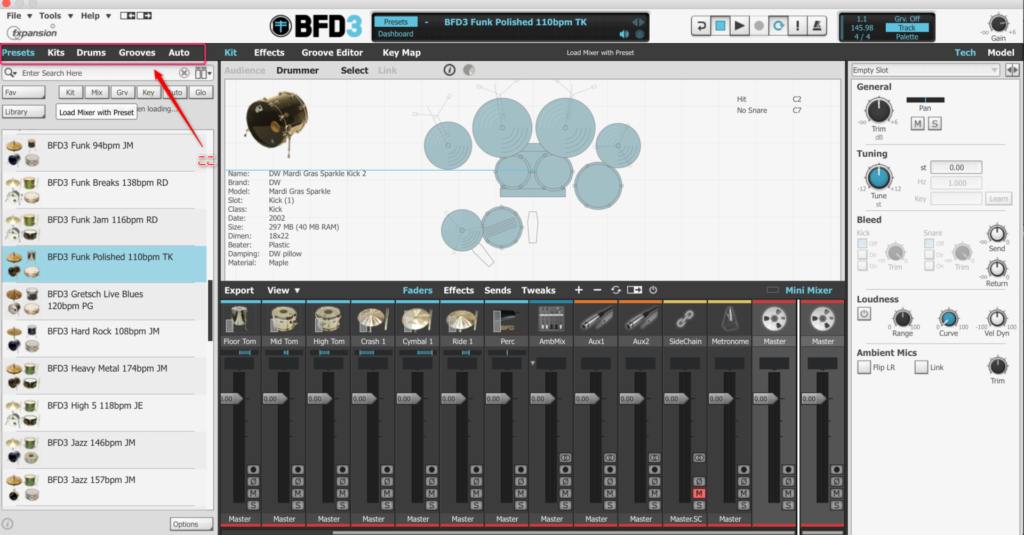Select the Crash 1 mixer channel icon

(373, 319)
